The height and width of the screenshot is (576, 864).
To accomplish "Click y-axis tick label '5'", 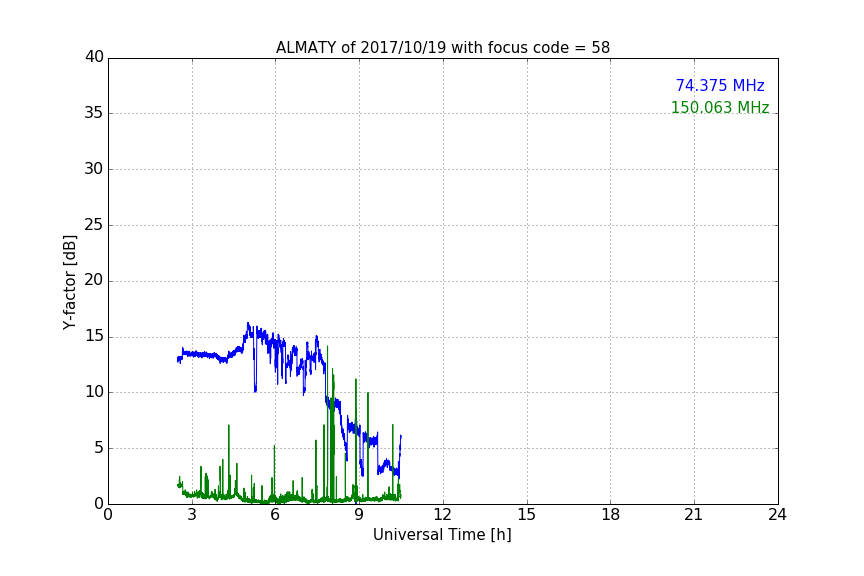I will pos(99,448).
